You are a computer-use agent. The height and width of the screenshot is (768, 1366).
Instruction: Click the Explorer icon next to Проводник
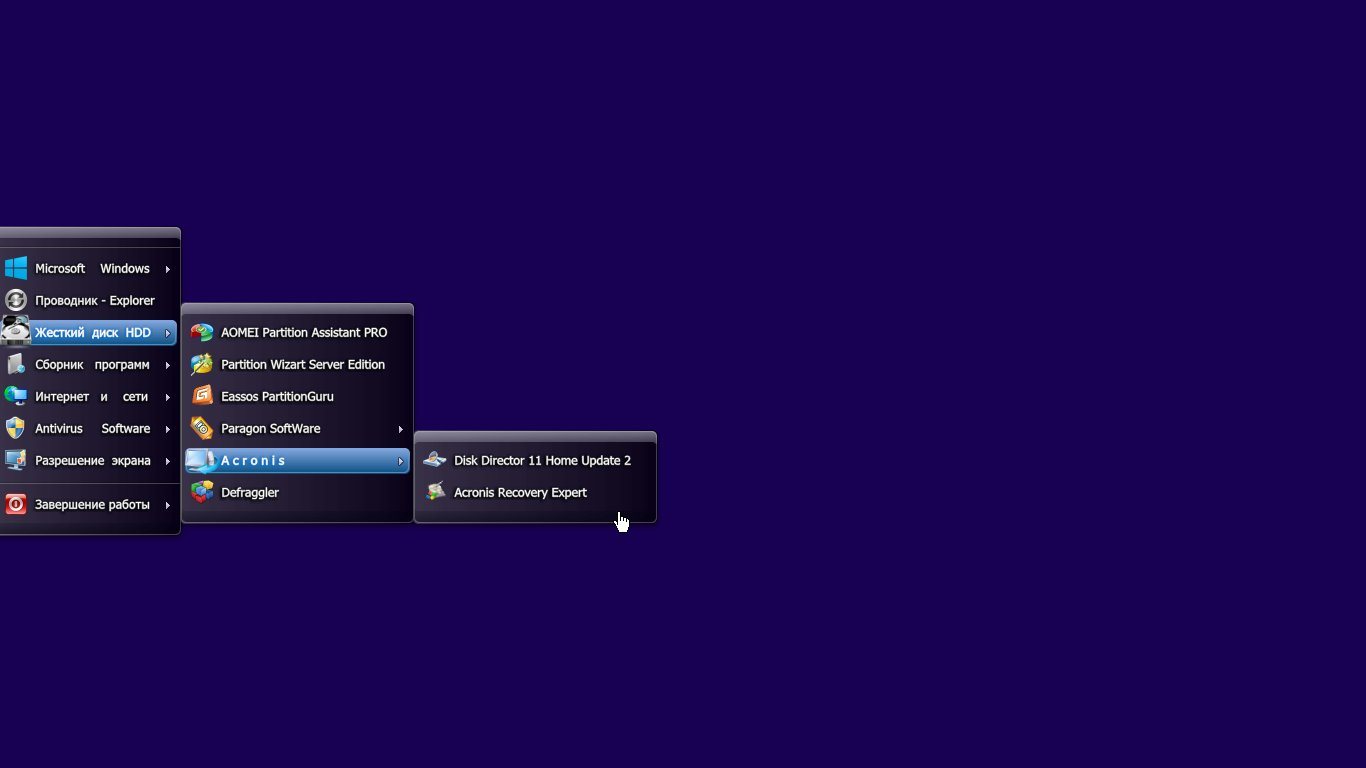(15, 300)
